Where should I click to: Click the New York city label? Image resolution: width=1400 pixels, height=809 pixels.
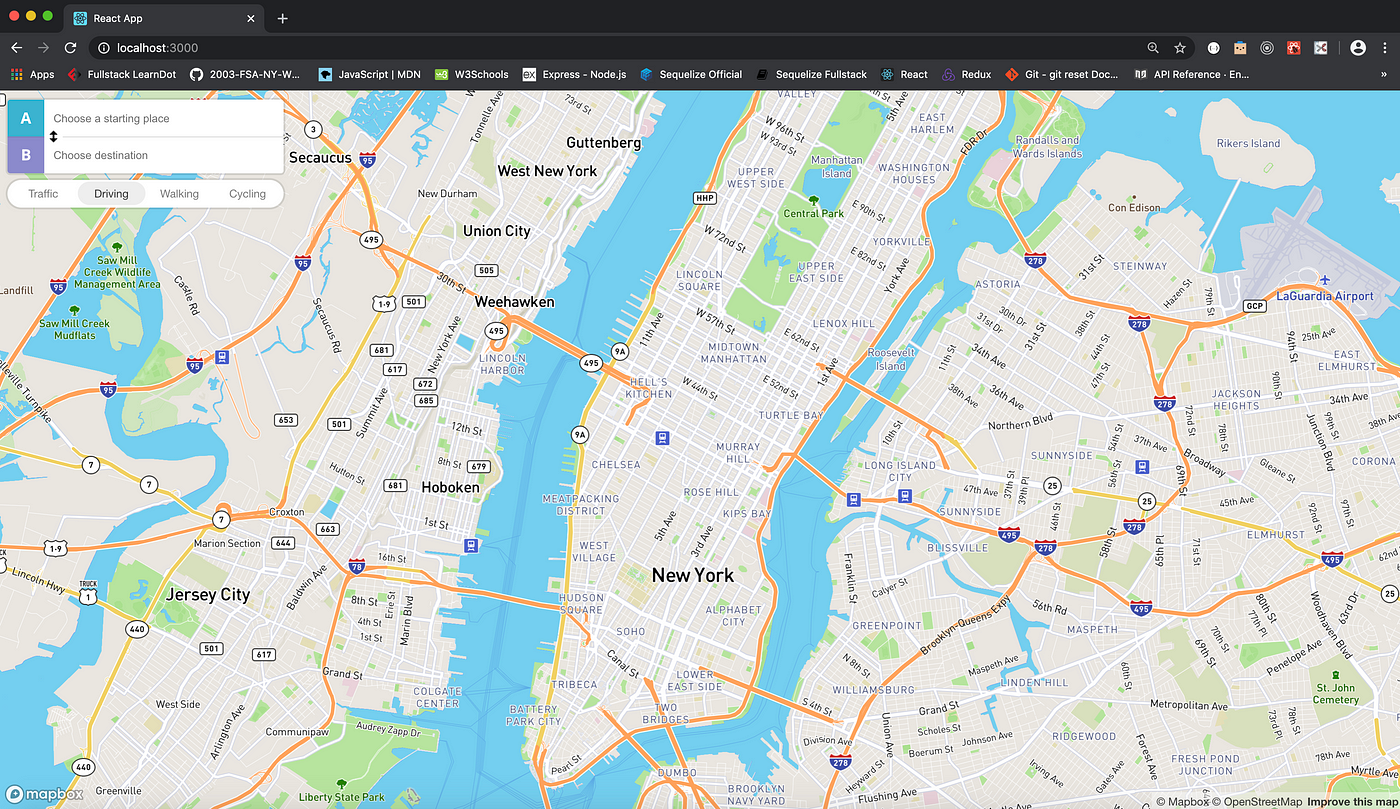[693, 575]
